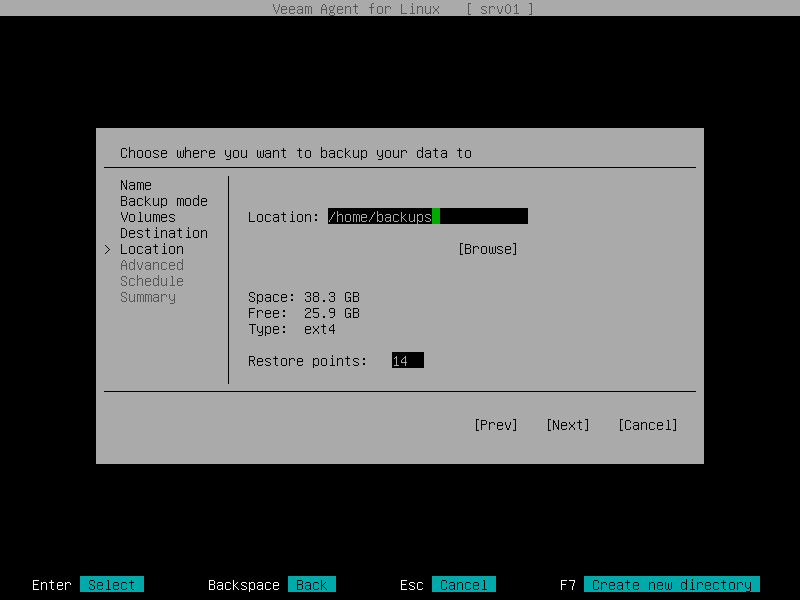Select the Summary wizard step

point(148,297)
